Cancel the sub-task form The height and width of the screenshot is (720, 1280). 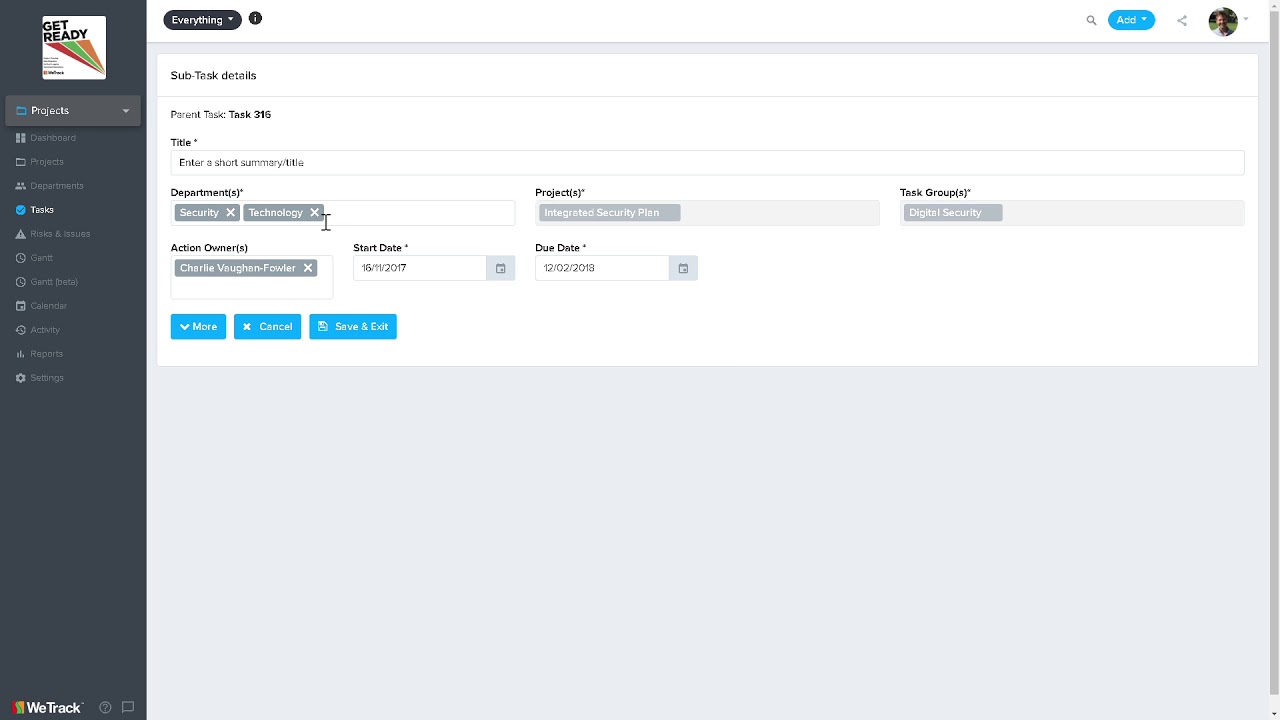267,326
